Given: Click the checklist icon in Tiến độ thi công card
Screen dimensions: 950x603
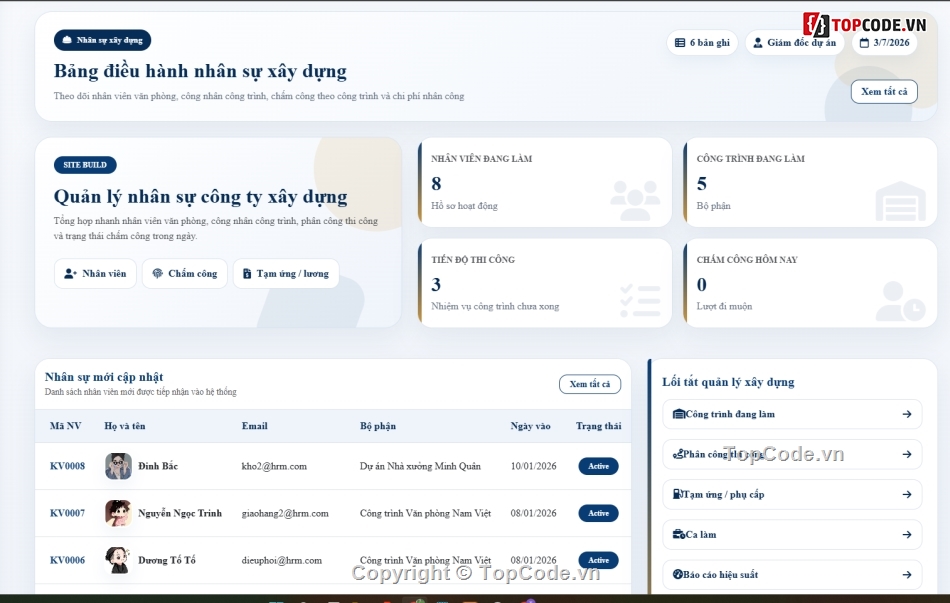Looking at the screenshot, I should pyautogui.click(x=640, y=301).
